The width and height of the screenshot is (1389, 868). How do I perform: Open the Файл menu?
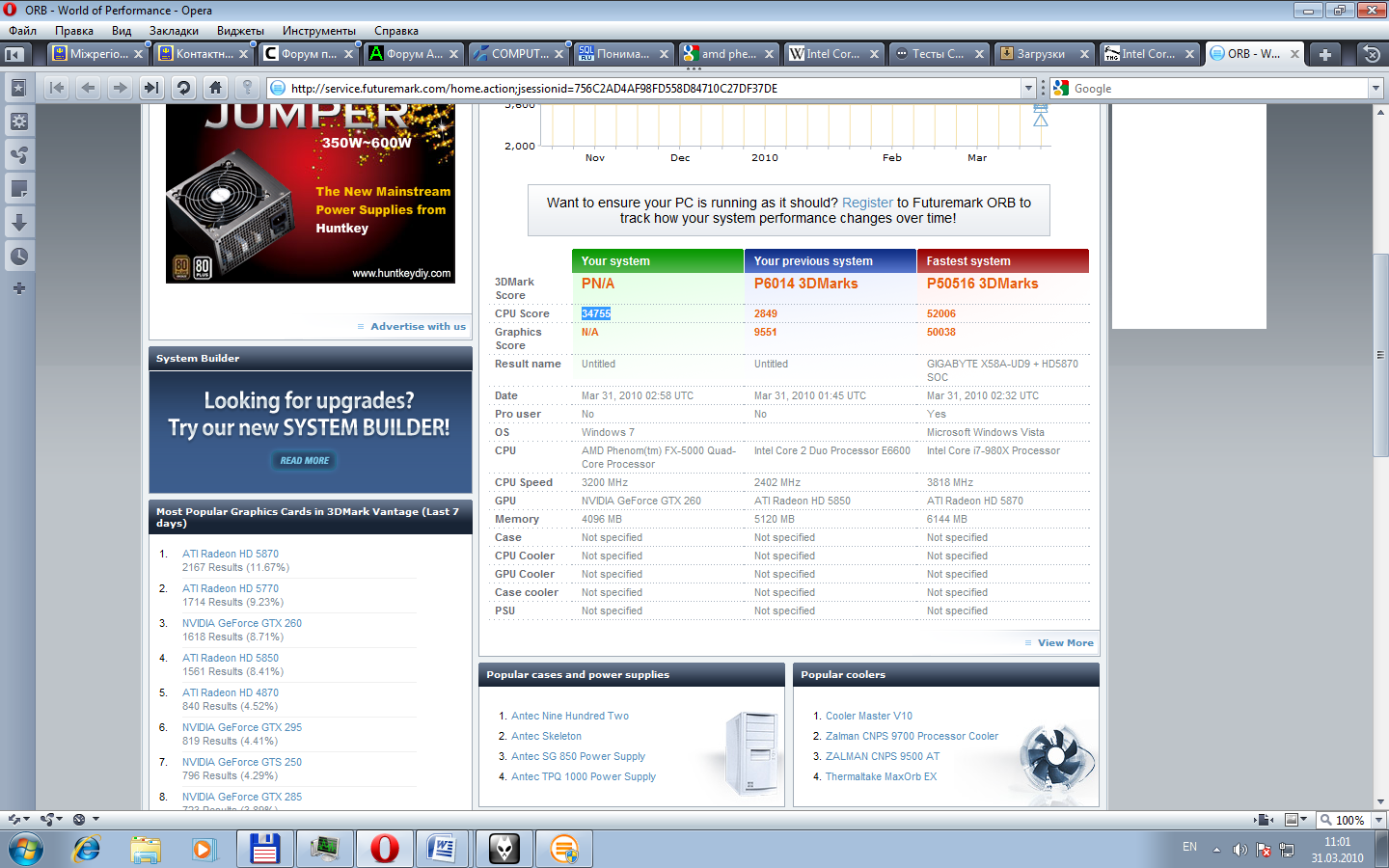tap(22, 31)
